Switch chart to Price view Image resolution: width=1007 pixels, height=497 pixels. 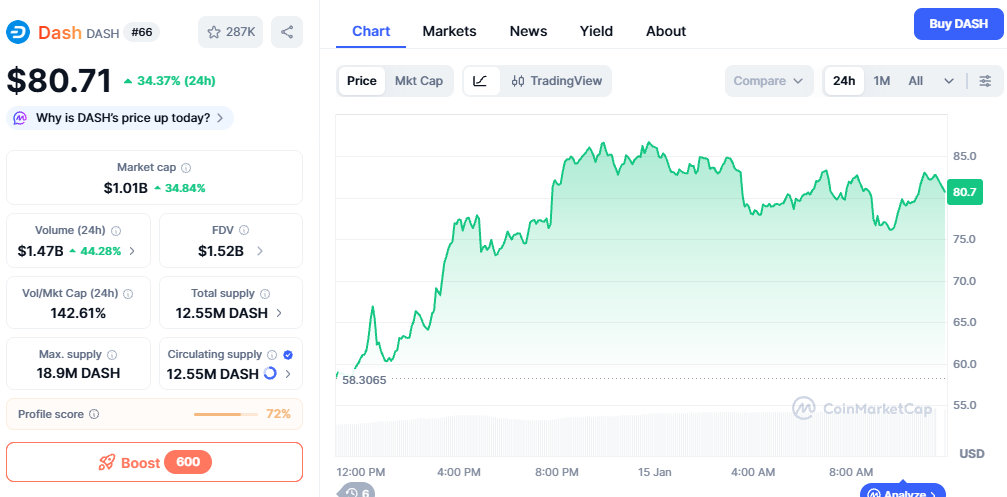pyautogui.click(x=362, y=81)
